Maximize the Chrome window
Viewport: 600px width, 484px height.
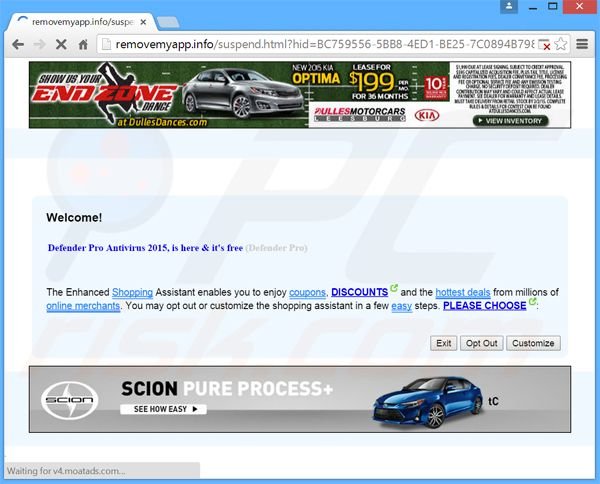(553, 7)
